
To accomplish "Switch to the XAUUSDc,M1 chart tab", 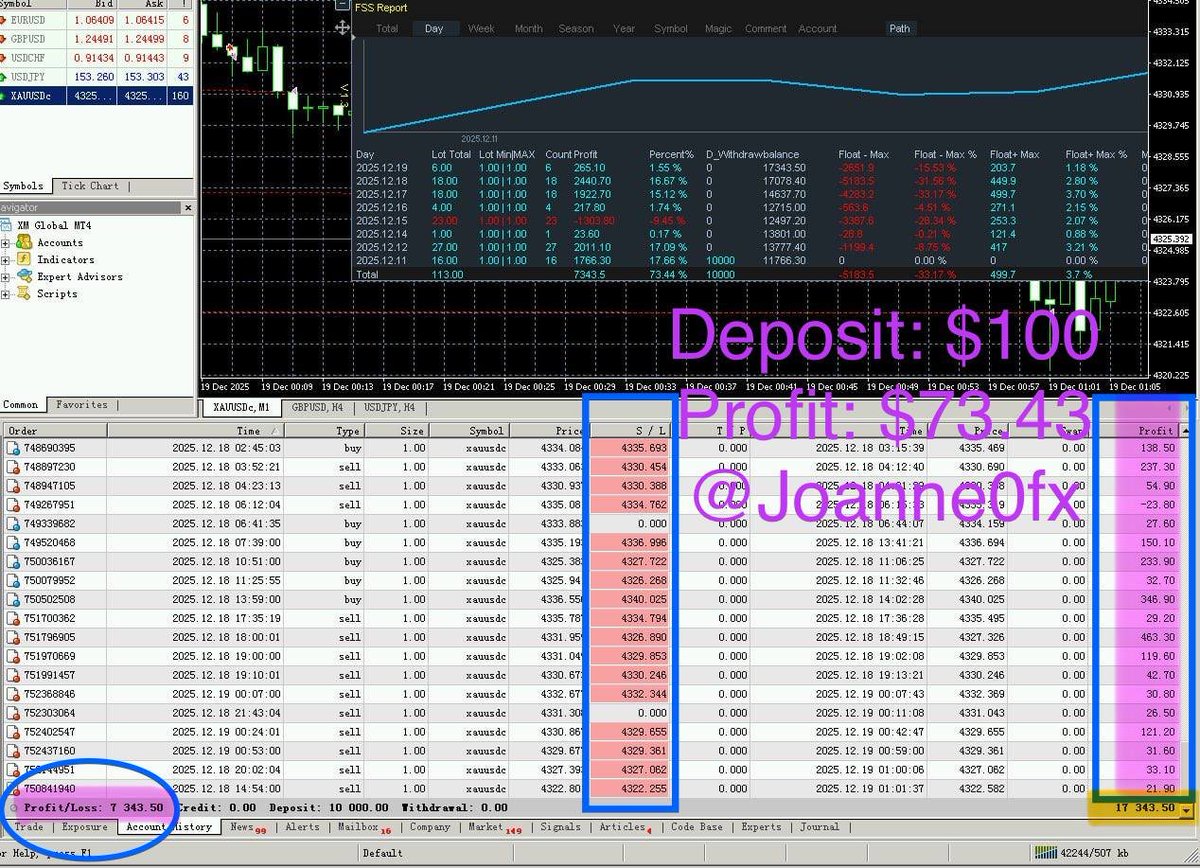I will tap(240, 408).
